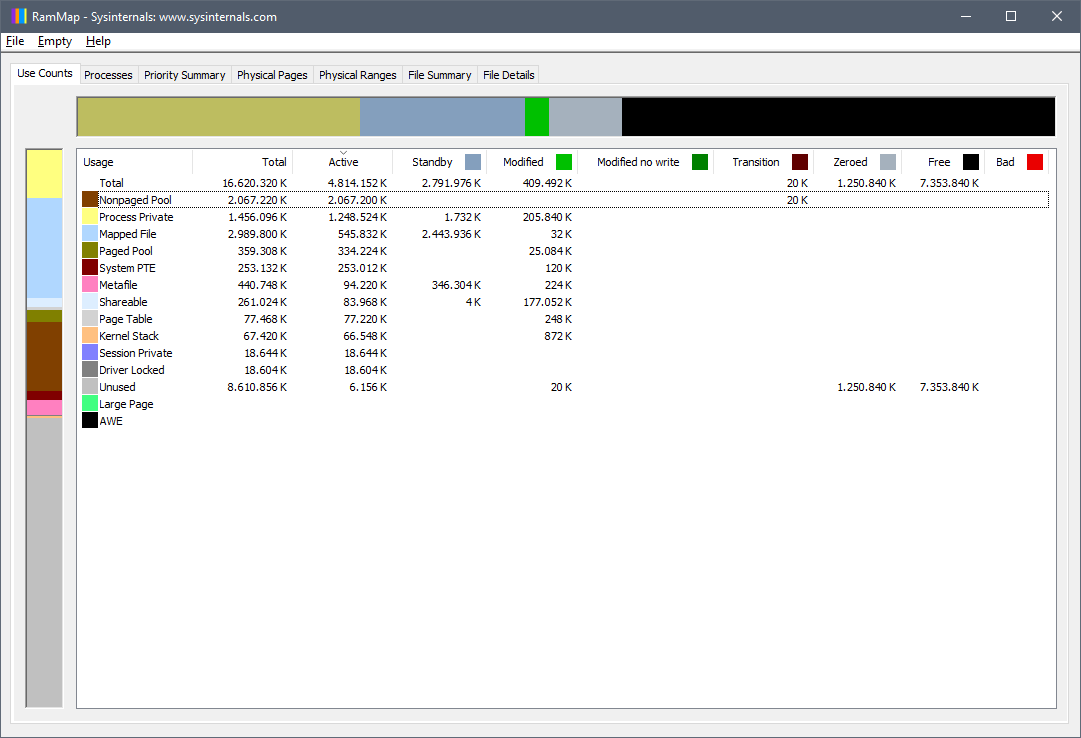Click the RamMap application icon in title bar
The width and height of the screenshot is (1081, 738).
coord(19,16)
